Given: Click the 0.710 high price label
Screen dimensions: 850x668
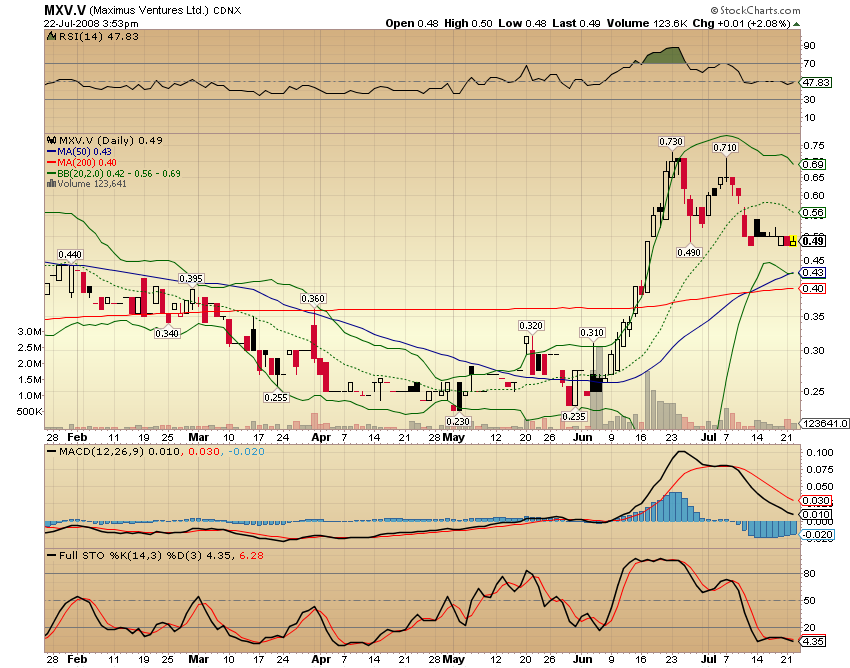Looking at the screenshot, I should (x=725, y=147).
